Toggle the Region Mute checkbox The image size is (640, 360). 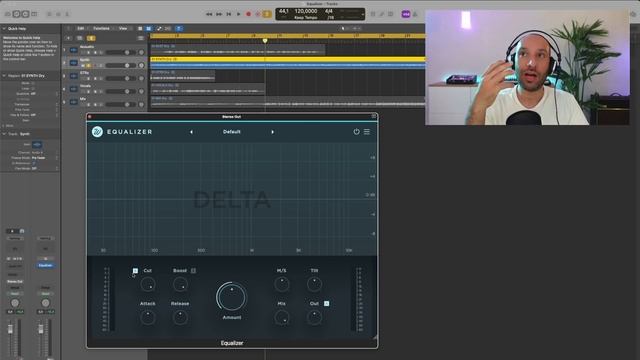33,83
